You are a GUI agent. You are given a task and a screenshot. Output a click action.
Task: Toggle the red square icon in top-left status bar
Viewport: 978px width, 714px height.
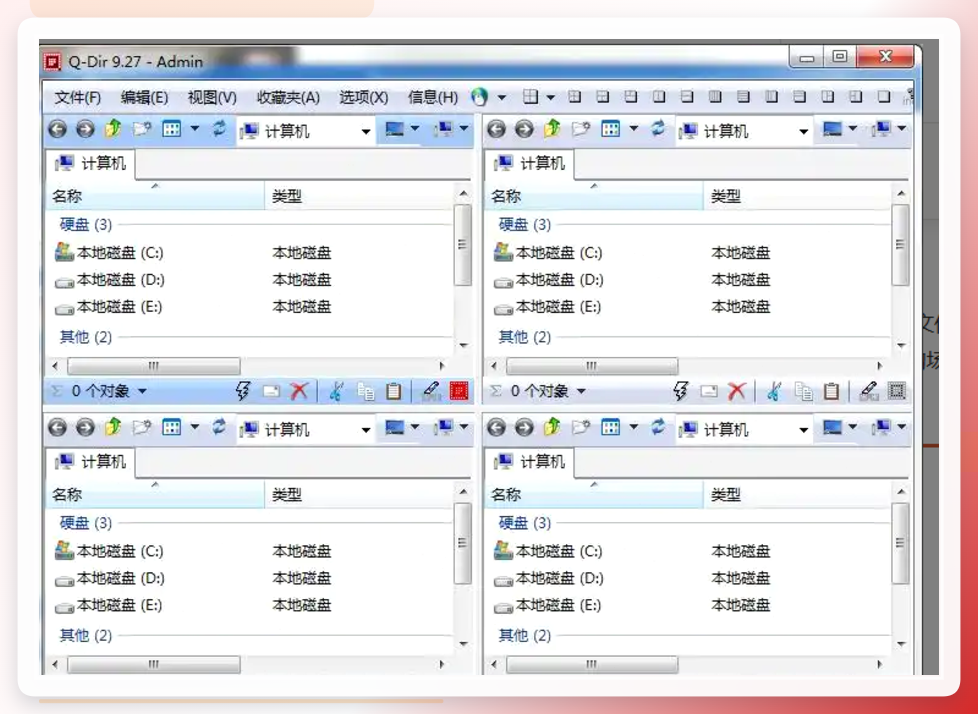point(459,391)
